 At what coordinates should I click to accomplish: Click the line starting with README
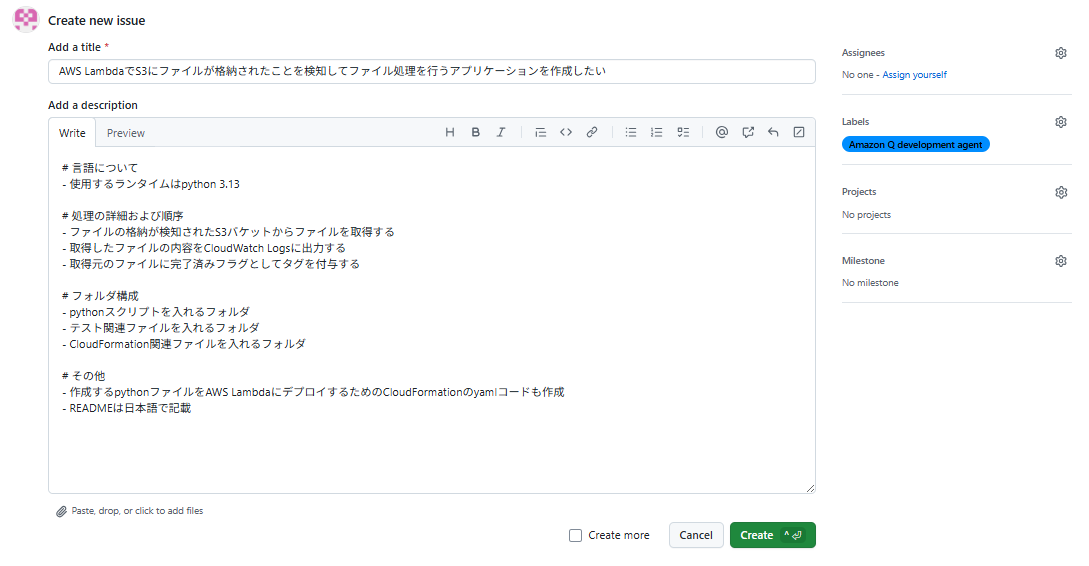click(126, 408)
